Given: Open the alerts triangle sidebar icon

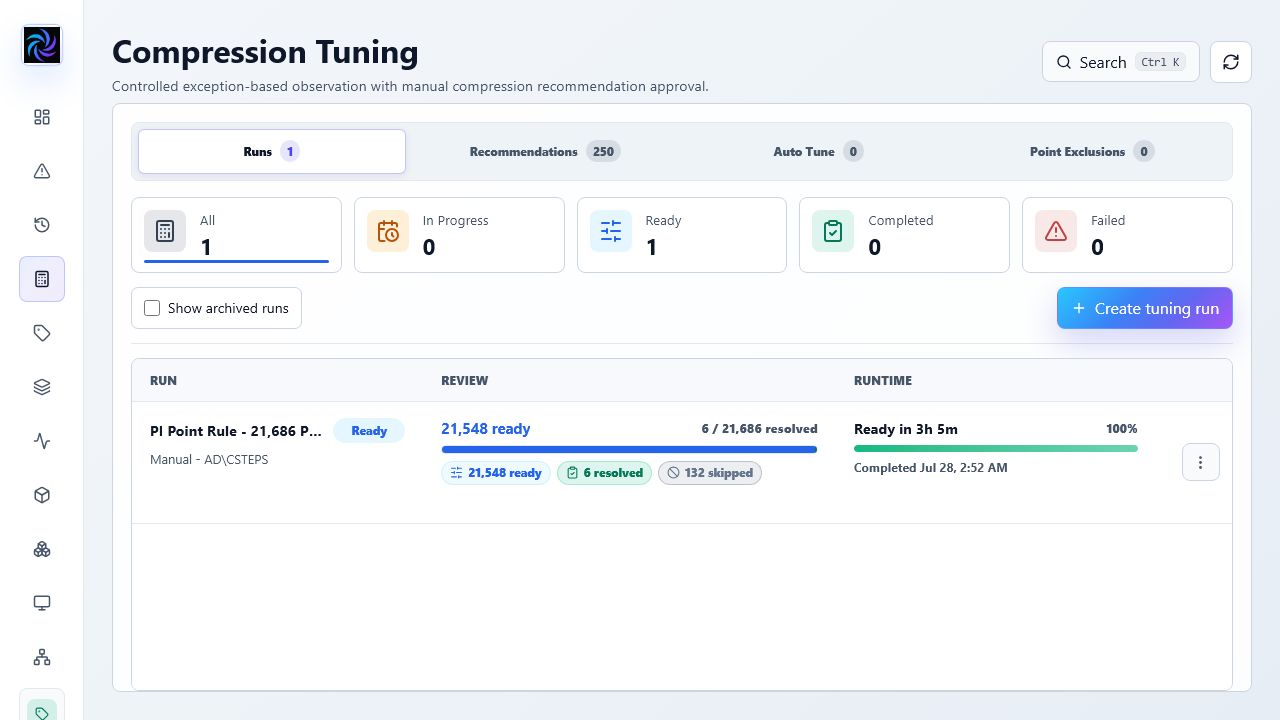Looking at the screenshot, I should (x=42, y=171).
